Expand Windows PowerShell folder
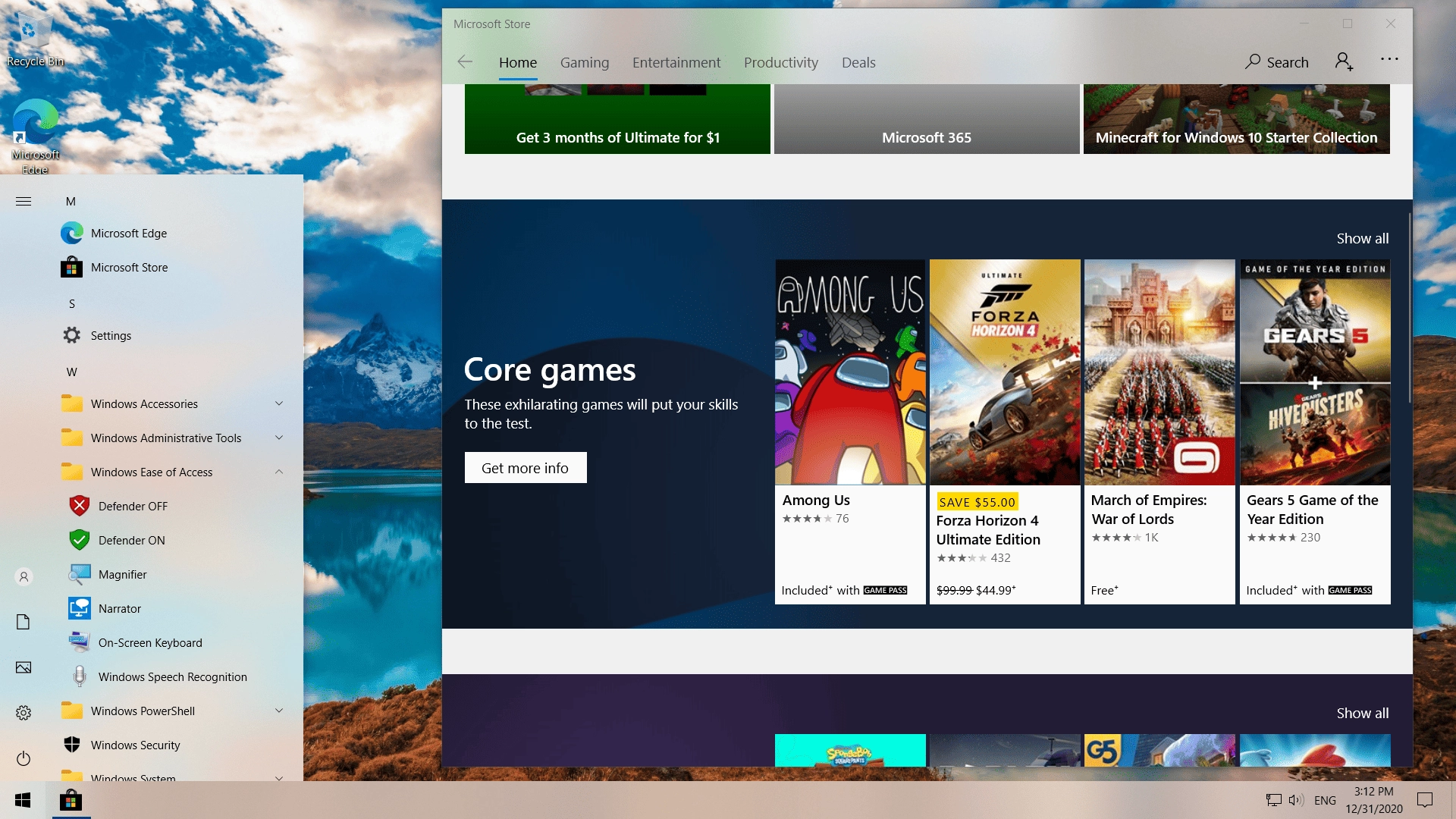Screen dimensions: 1456x819 pyautogui.click(x=174, y=711)
